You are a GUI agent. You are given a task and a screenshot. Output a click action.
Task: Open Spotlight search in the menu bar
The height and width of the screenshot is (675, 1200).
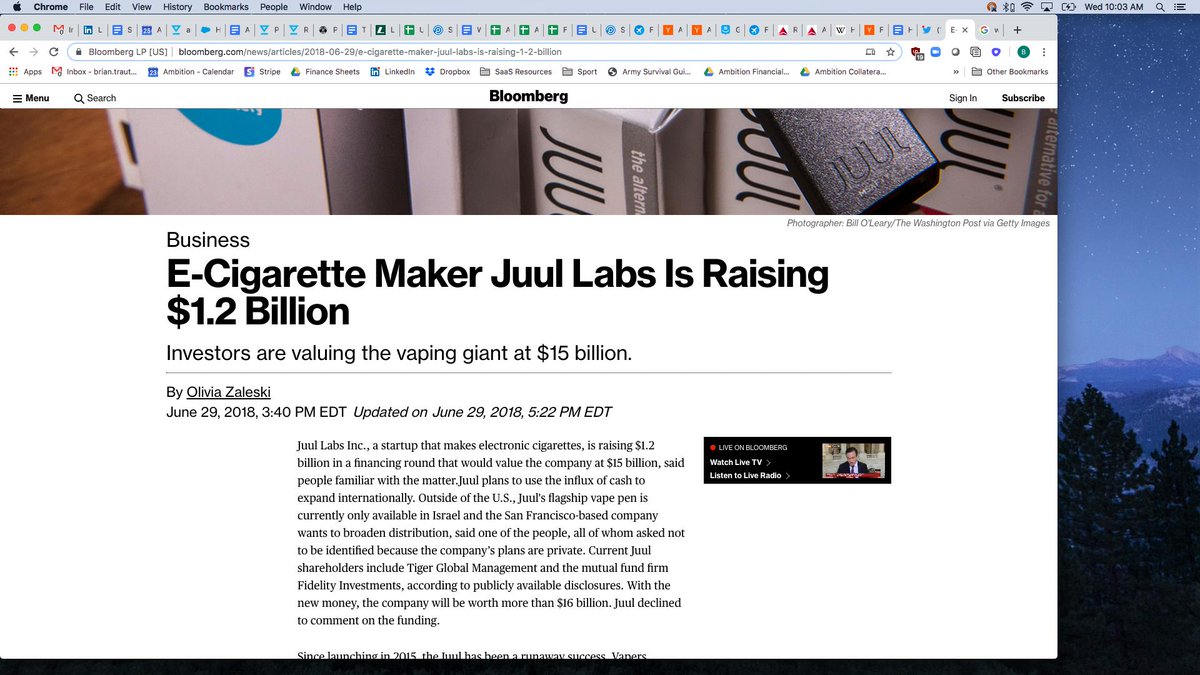click(x=1160, y=7)
